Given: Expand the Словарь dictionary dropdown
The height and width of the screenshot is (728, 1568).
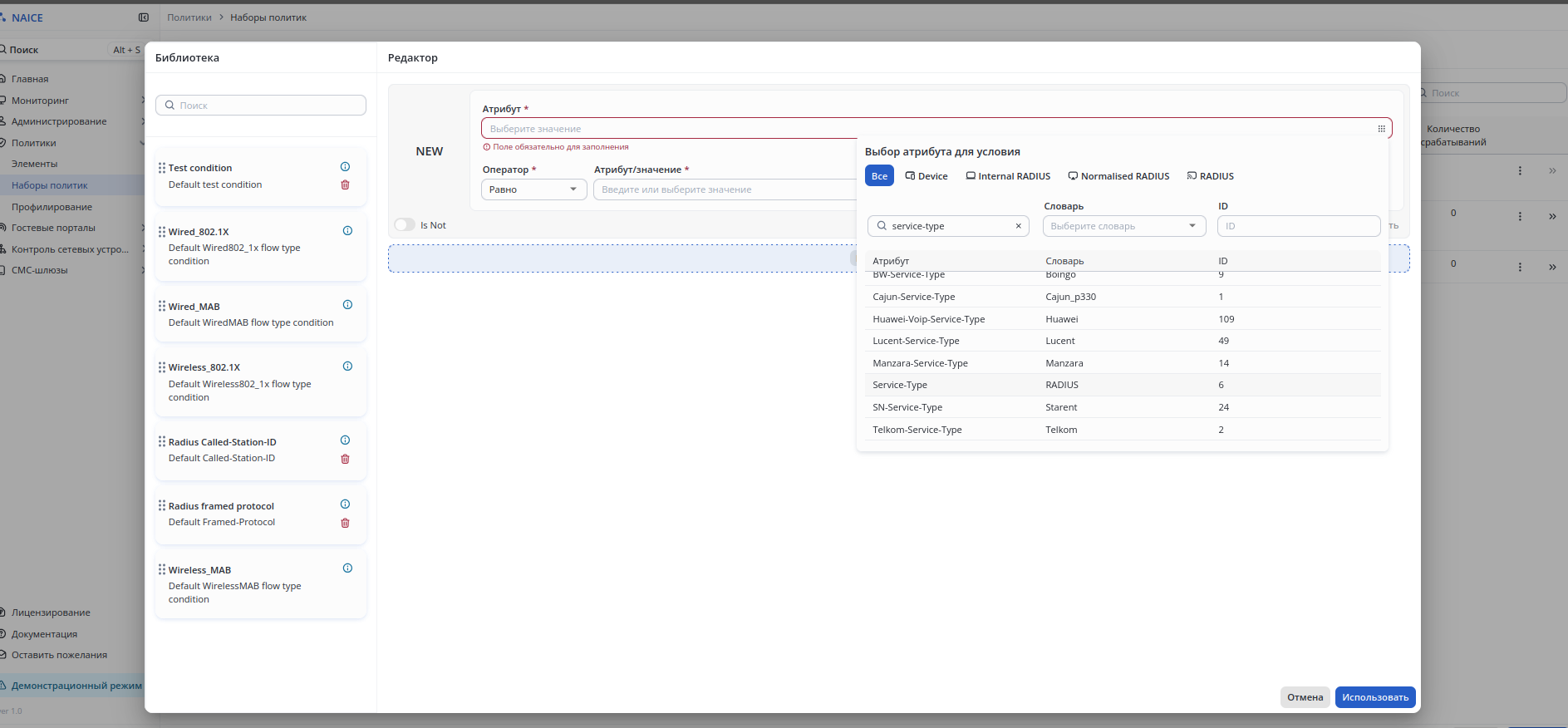Looking at the screenshot, I should pos(1123,226).
